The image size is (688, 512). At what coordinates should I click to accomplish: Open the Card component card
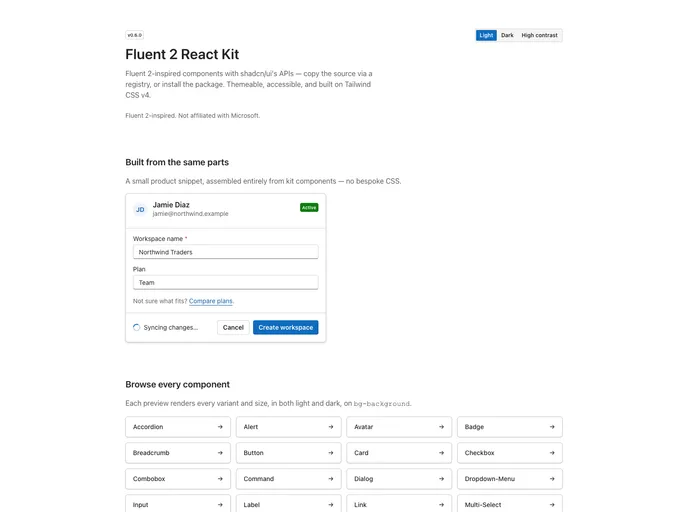coord(399,453)
